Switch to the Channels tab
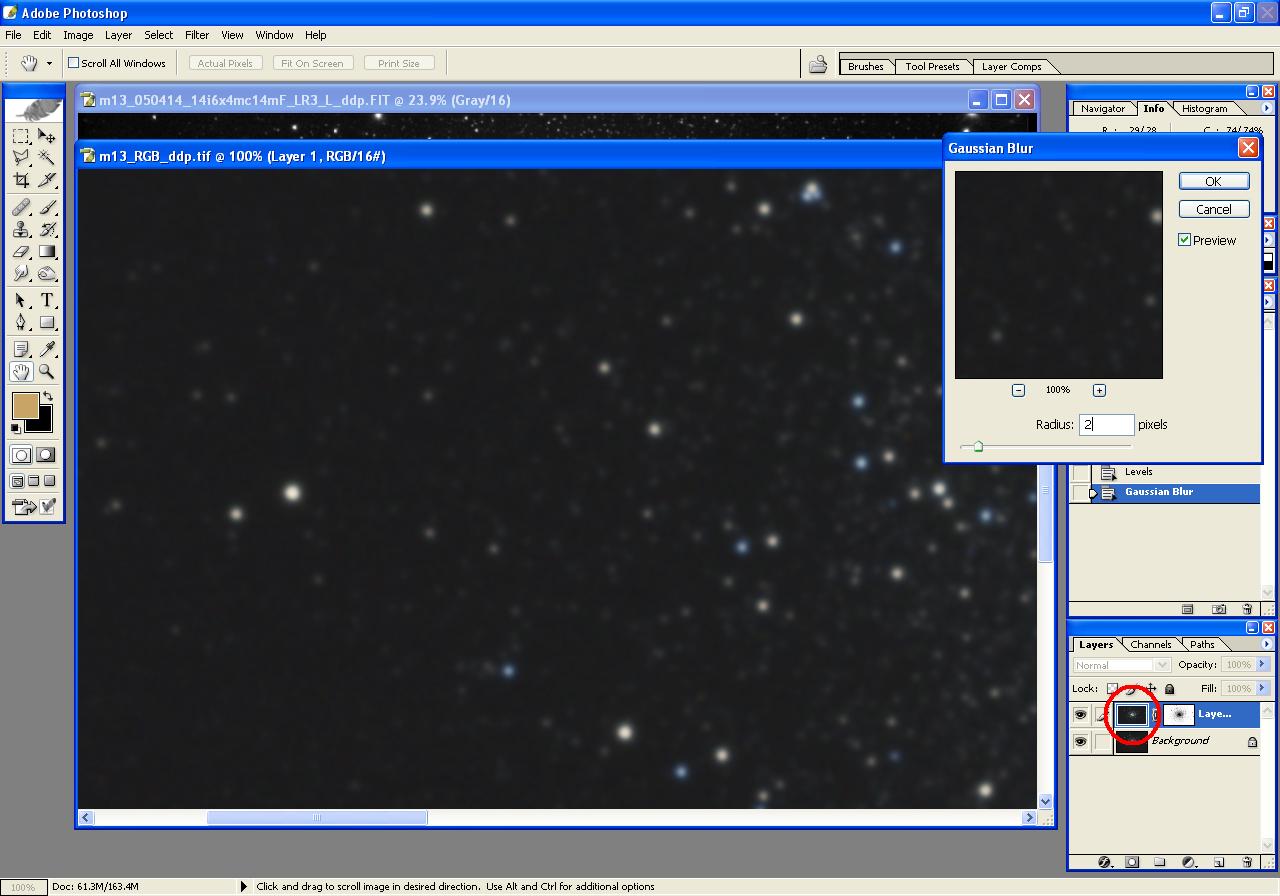The image size is (1280, 896). (1151, 645)
